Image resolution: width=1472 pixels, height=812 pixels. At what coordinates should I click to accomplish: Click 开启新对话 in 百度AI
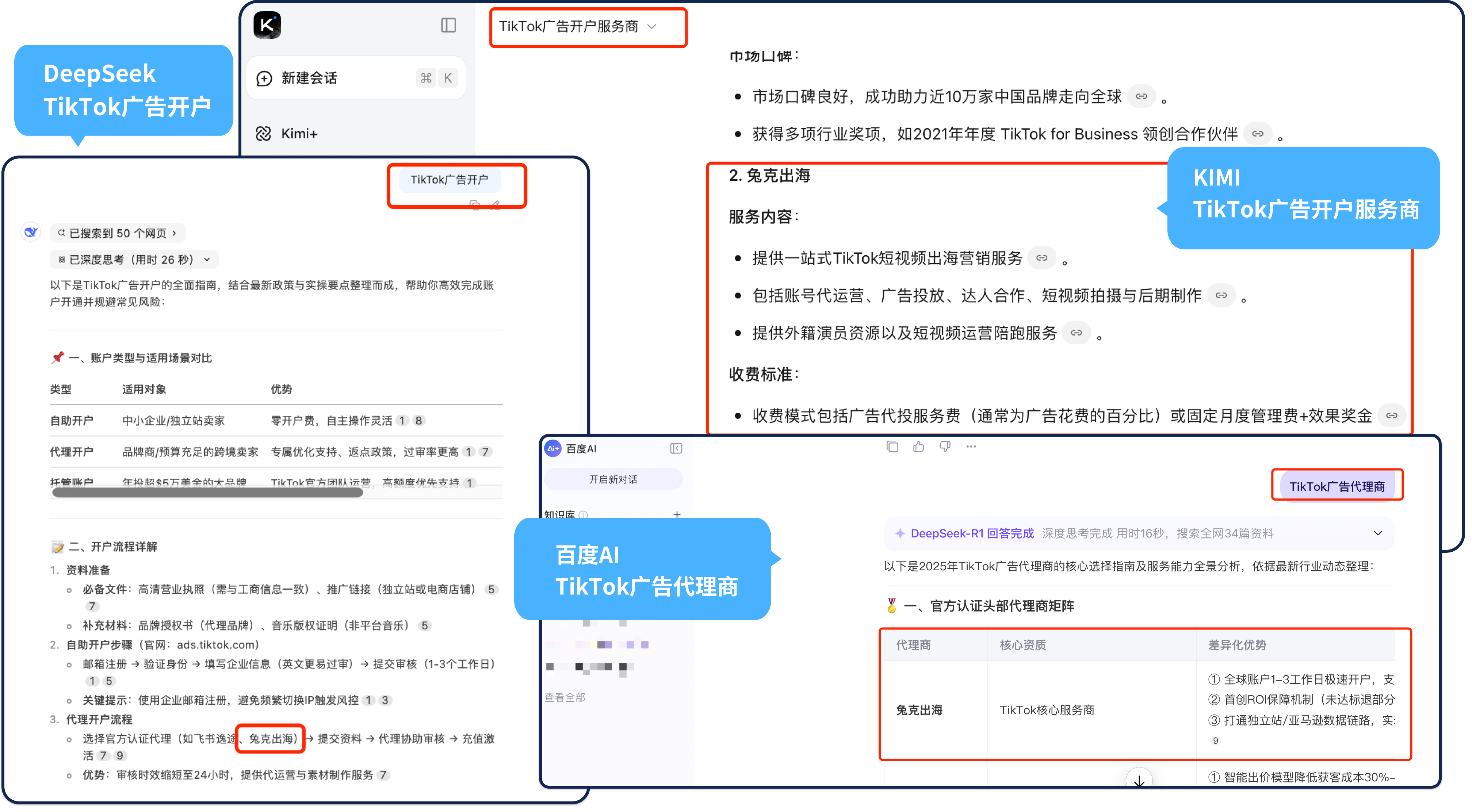(x=612, y=479)
